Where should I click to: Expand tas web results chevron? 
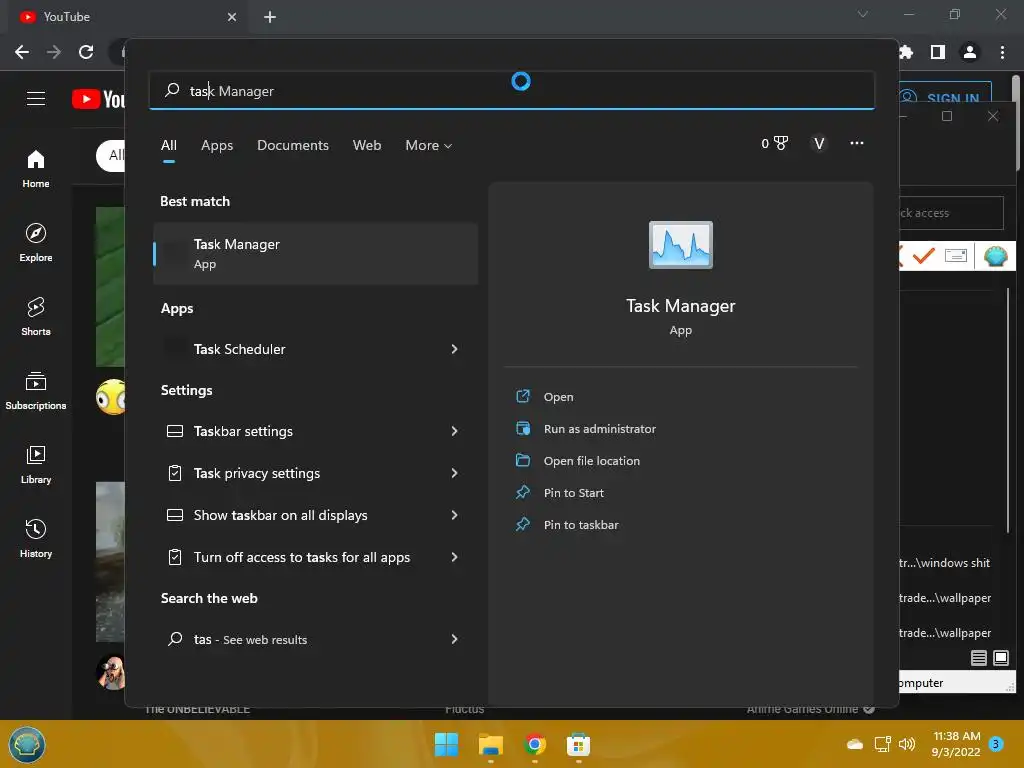pos(455,639)
